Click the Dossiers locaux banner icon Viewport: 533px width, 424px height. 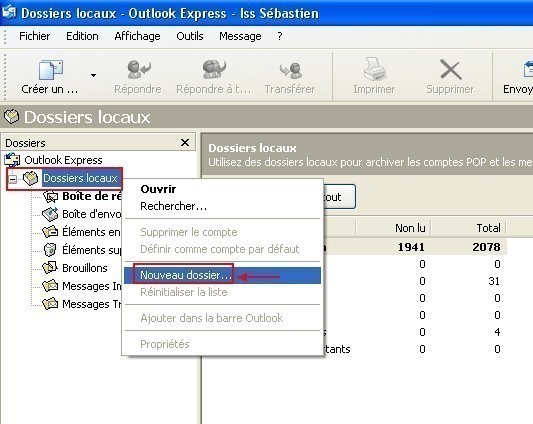click(x=12, y=116)
